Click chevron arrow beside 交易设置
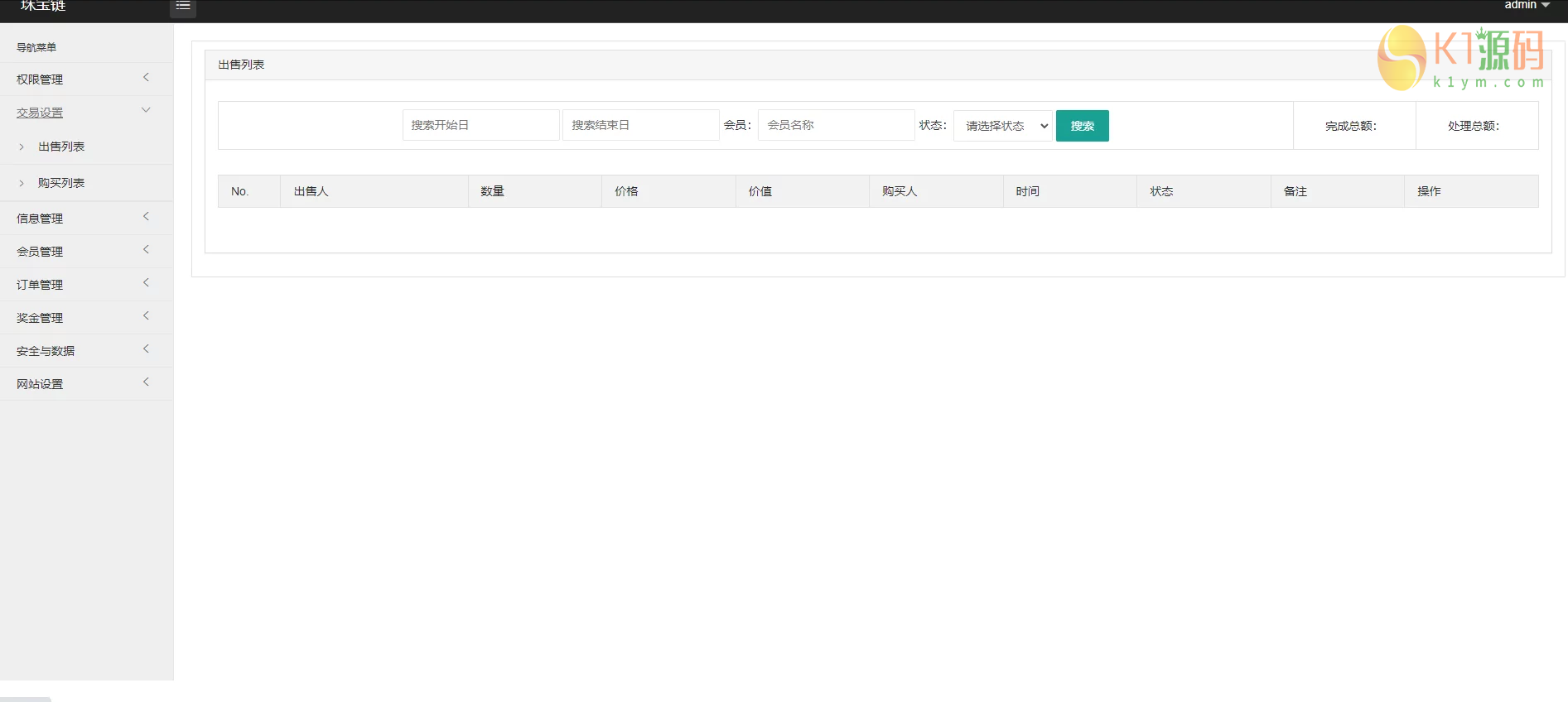This screenshot has height=702, width=1568. [x=146, y=110]
